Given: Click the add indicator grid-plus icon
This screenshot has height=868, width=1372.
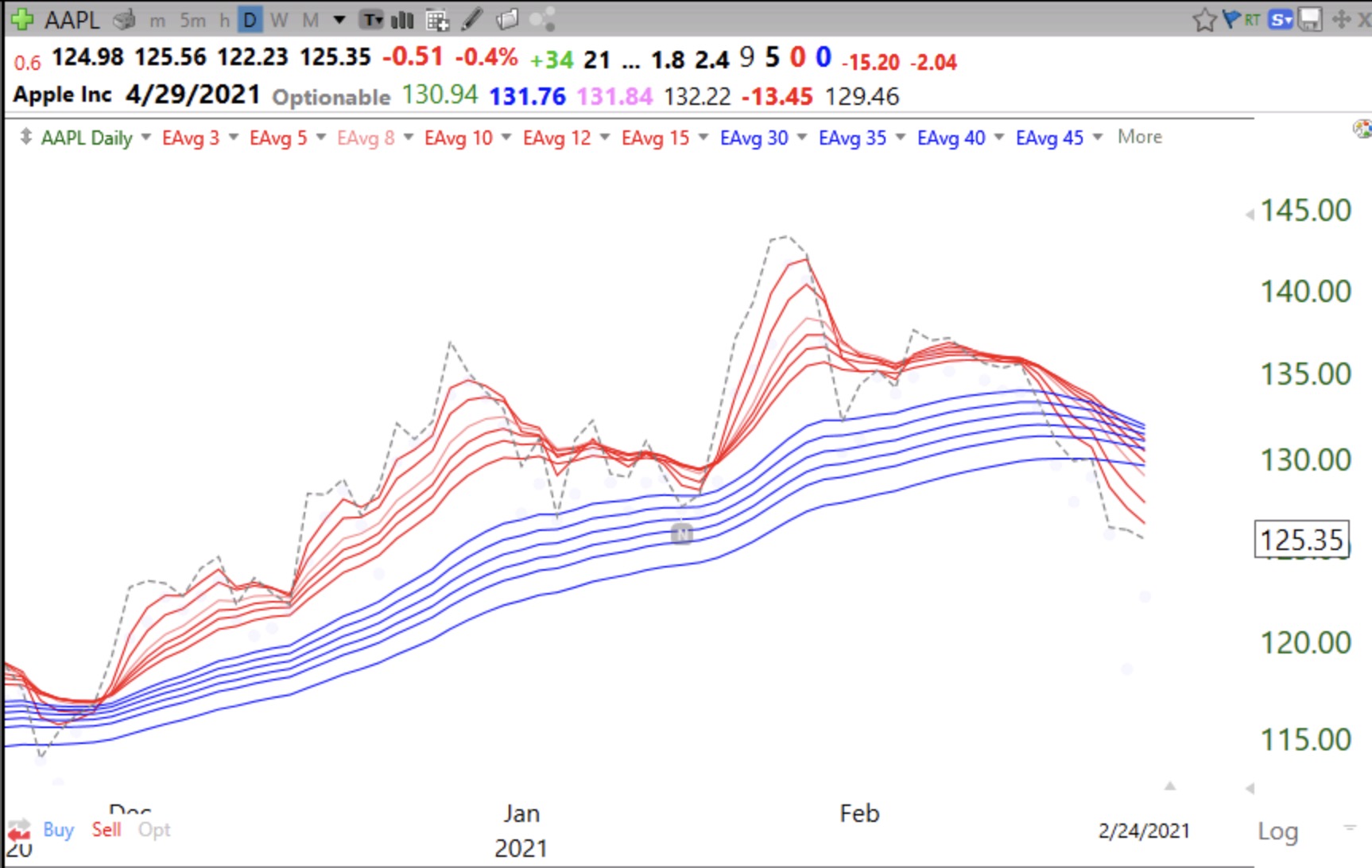Looking at the screenshot, I should tap(438, 20).
